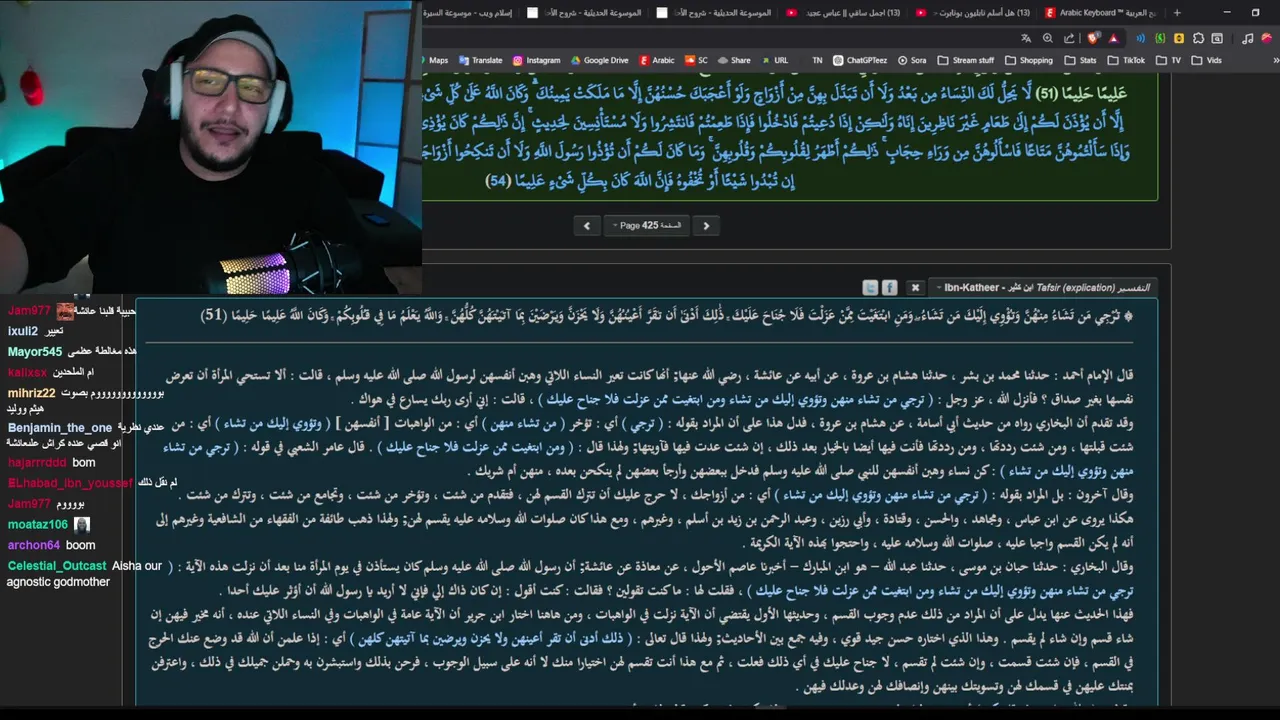This screenshot has height=720, width=1280.
Task: Click verse marker (51) in tafsir header
Action: (x=213, y=315)
